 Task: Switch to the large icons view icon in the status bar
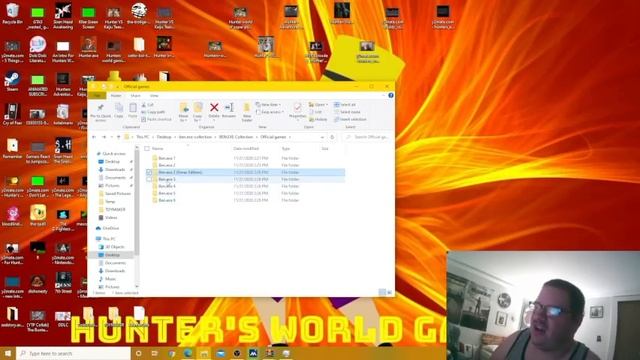pos(389,292)
